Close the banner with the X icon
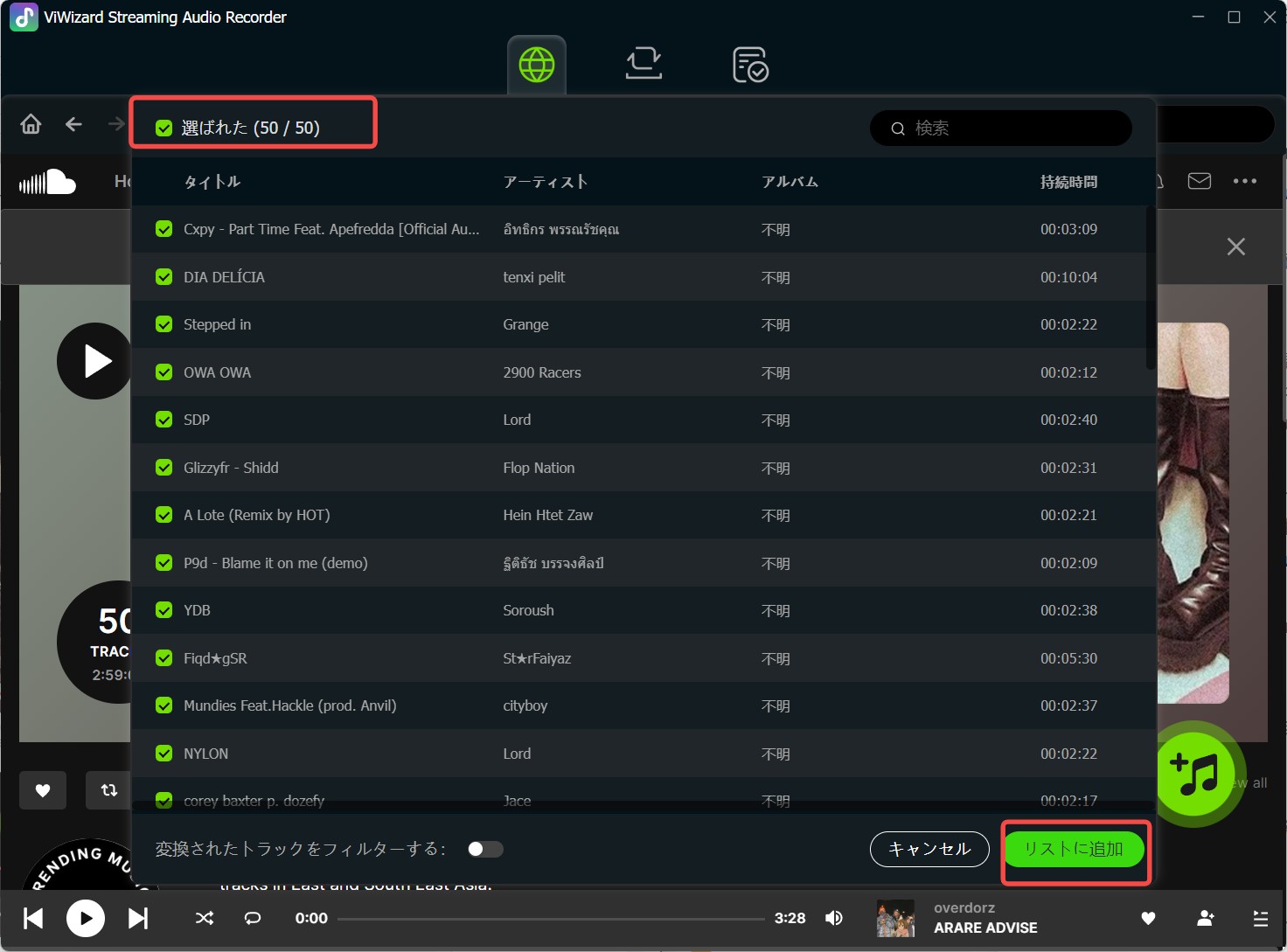The image size is (1287, 952). pyautogui.click(x=1235, y=247)
